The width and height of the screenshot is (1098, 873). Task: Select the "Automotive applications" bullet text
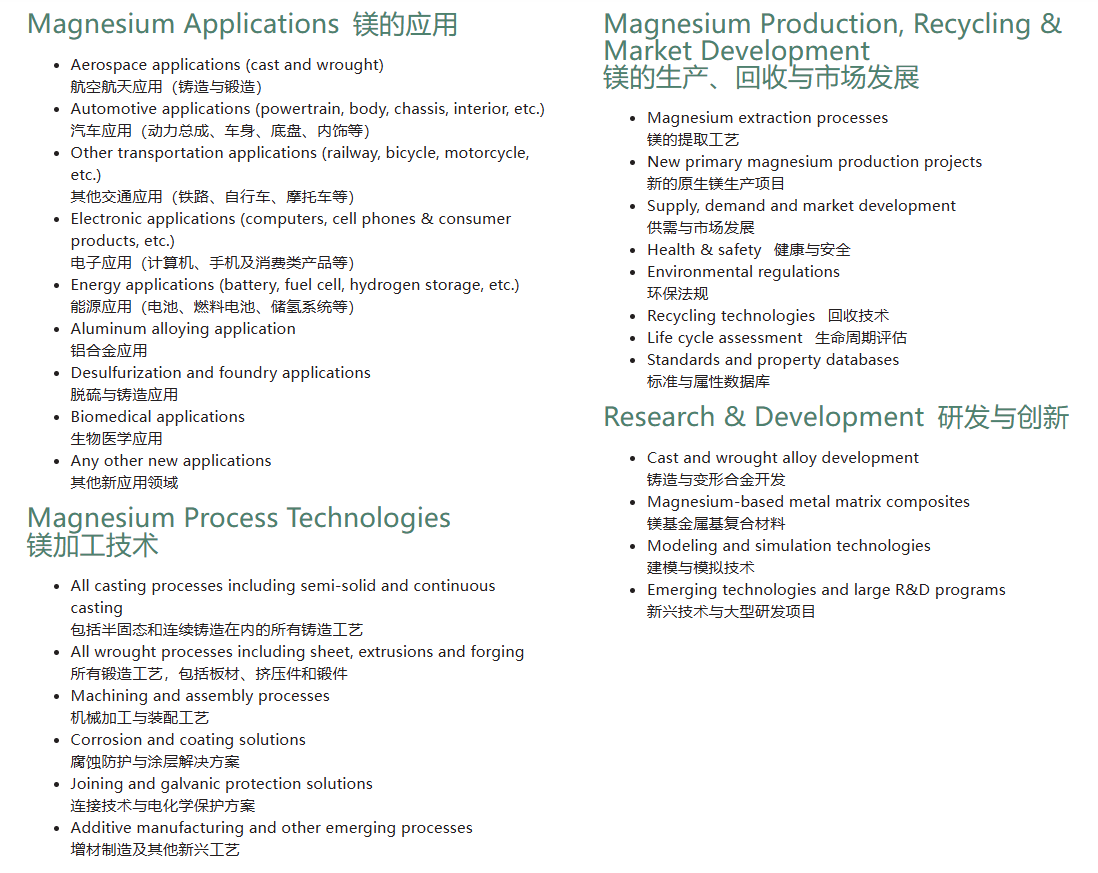(x=307, y=109)
